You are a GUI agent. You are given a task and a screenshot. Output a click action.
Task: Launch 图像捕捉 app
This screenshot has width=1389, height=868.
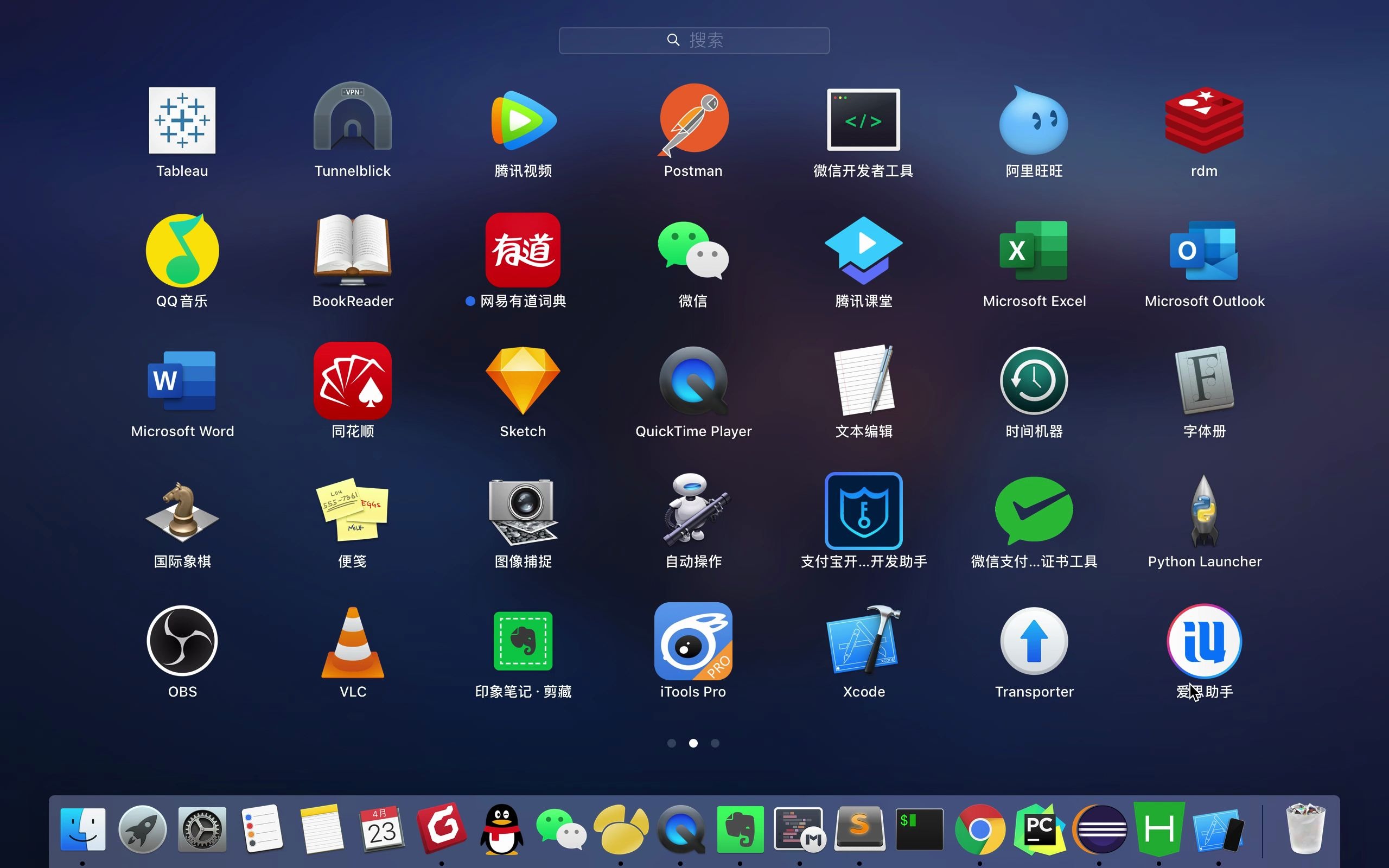[x=523, y=511]
